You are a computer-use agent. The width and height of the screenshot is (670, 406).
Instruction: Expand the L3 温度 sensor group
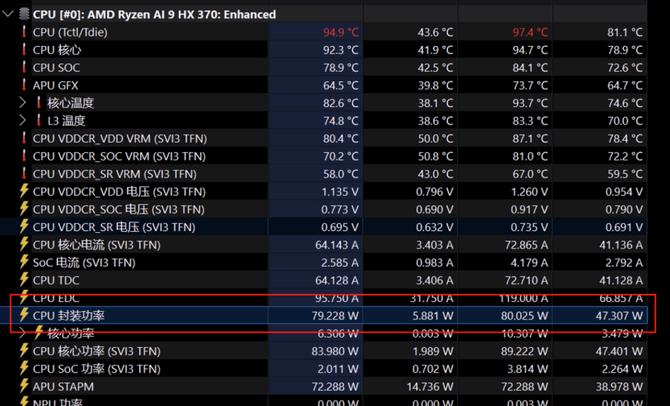tap(23, 121)
